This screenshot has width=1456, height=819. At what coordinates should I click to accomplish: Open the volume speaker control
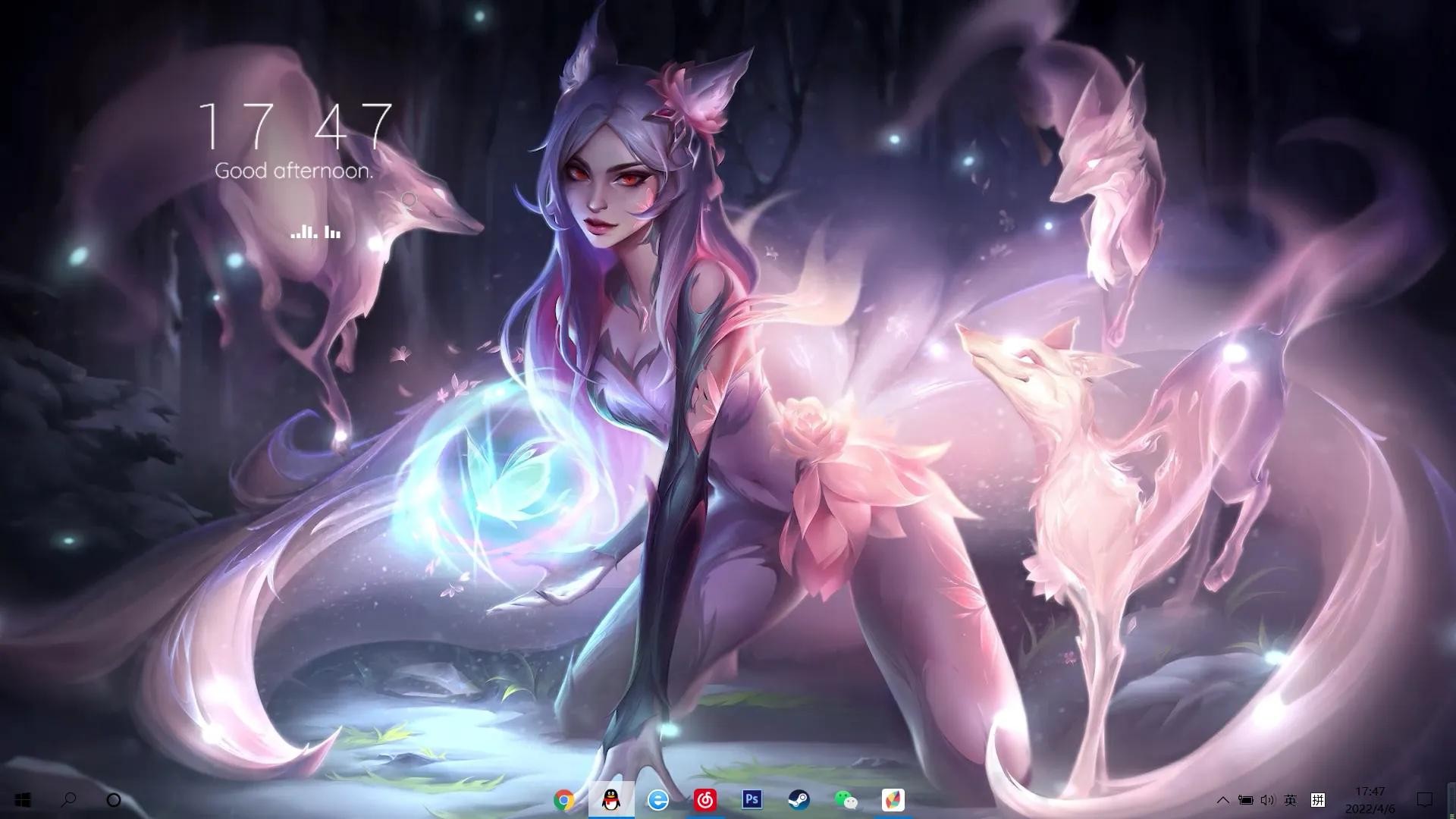[x=1268, y=800]
